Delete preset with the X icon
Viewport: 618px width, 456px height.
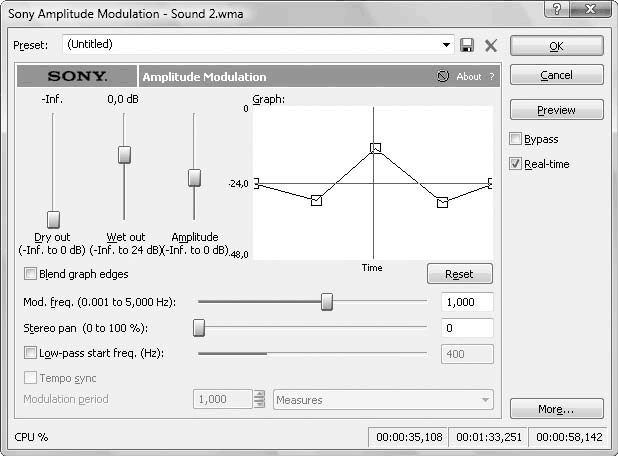click(x=491, y=45)
